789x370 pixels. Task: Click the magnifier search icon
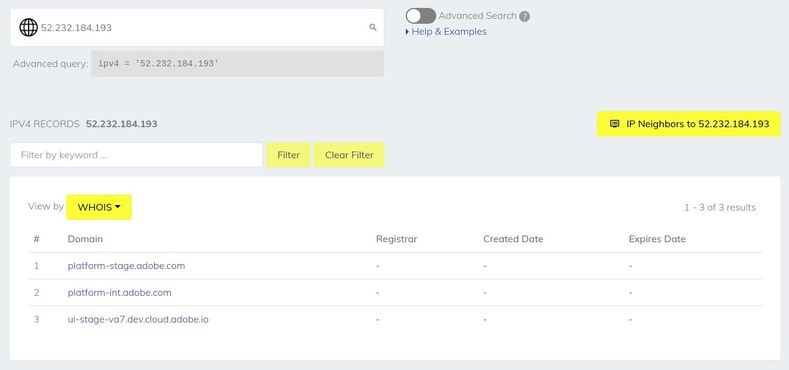point(373,28)
